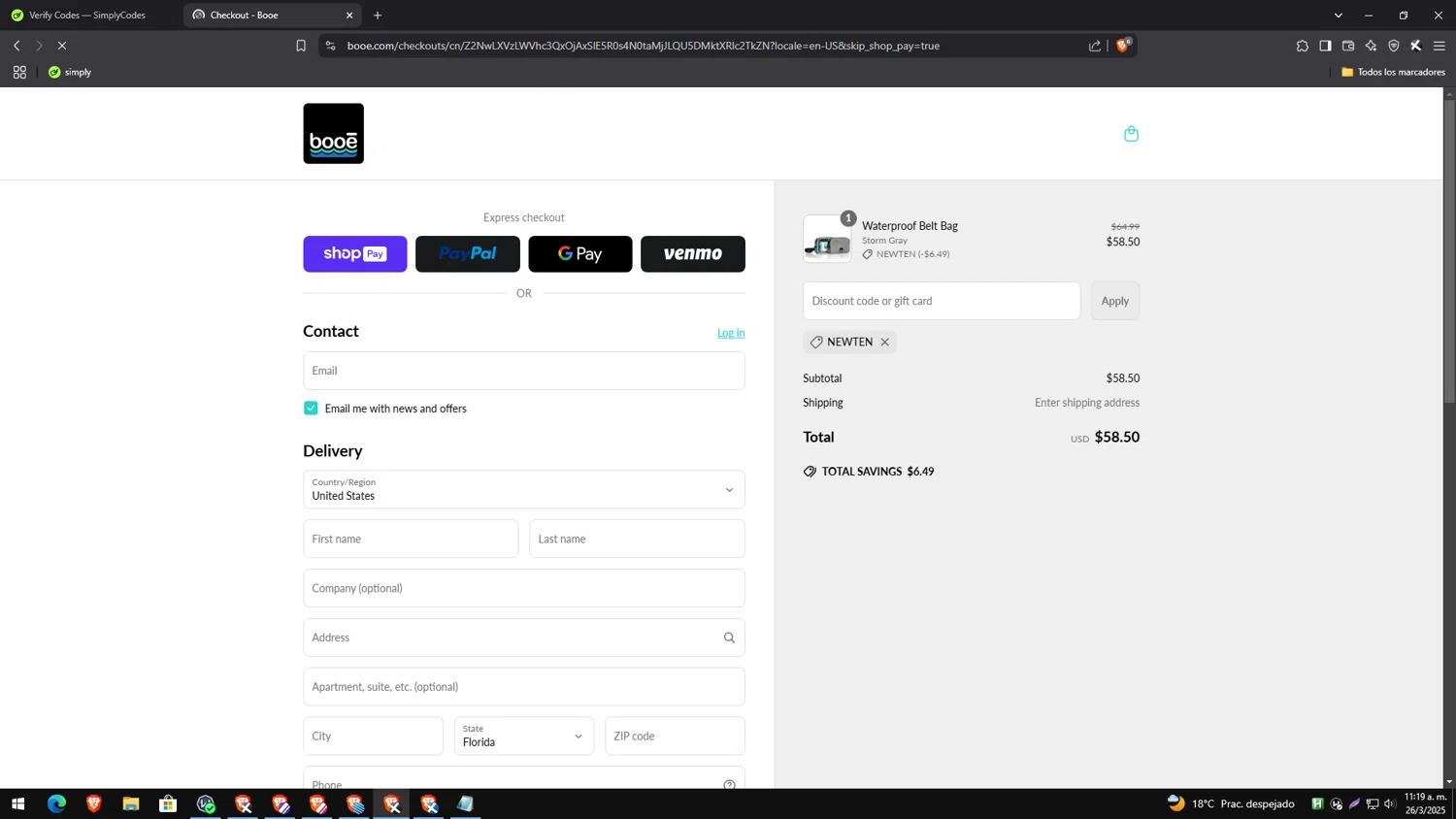Open the Country/Region dropdown
1456x819 pixels.
click(524, 489)
